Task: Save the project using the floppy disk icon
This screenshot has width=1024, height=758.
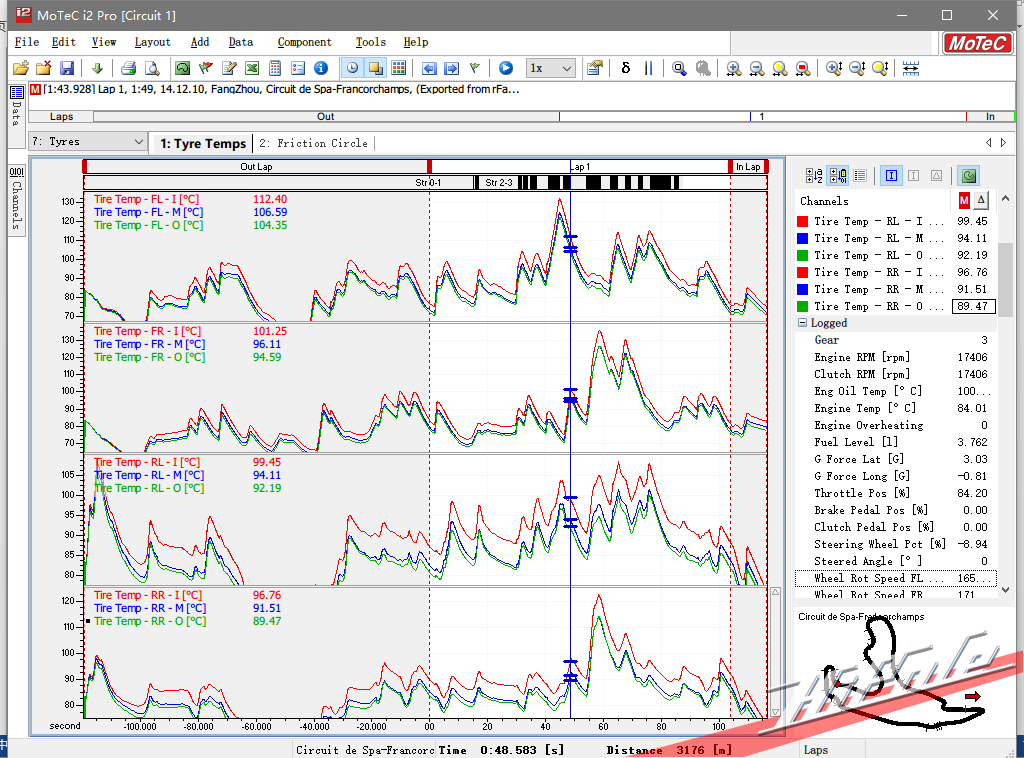Action: click(67, 68)
